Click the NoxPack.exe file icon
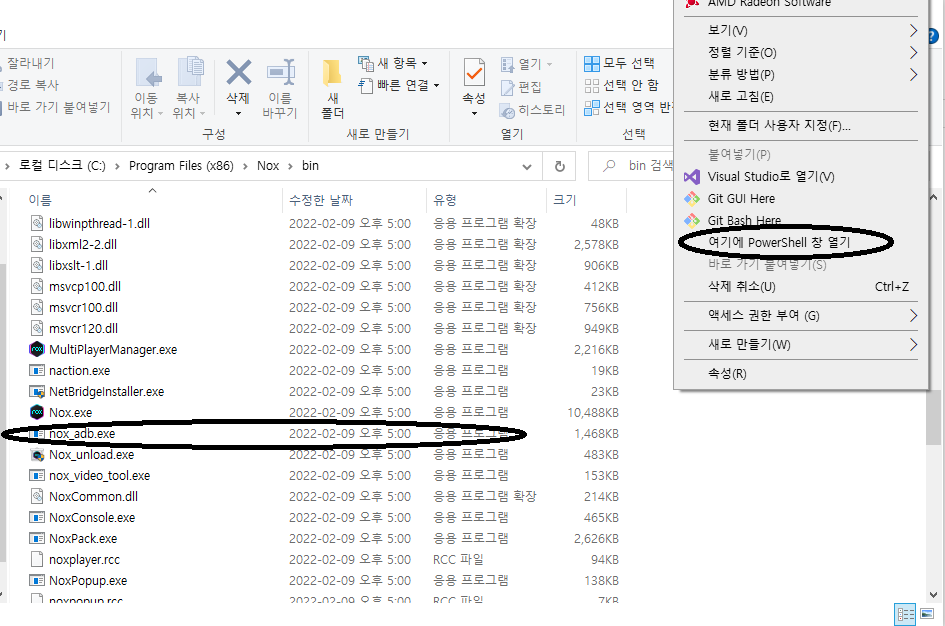Screen dimensions: 945x626 37,539
